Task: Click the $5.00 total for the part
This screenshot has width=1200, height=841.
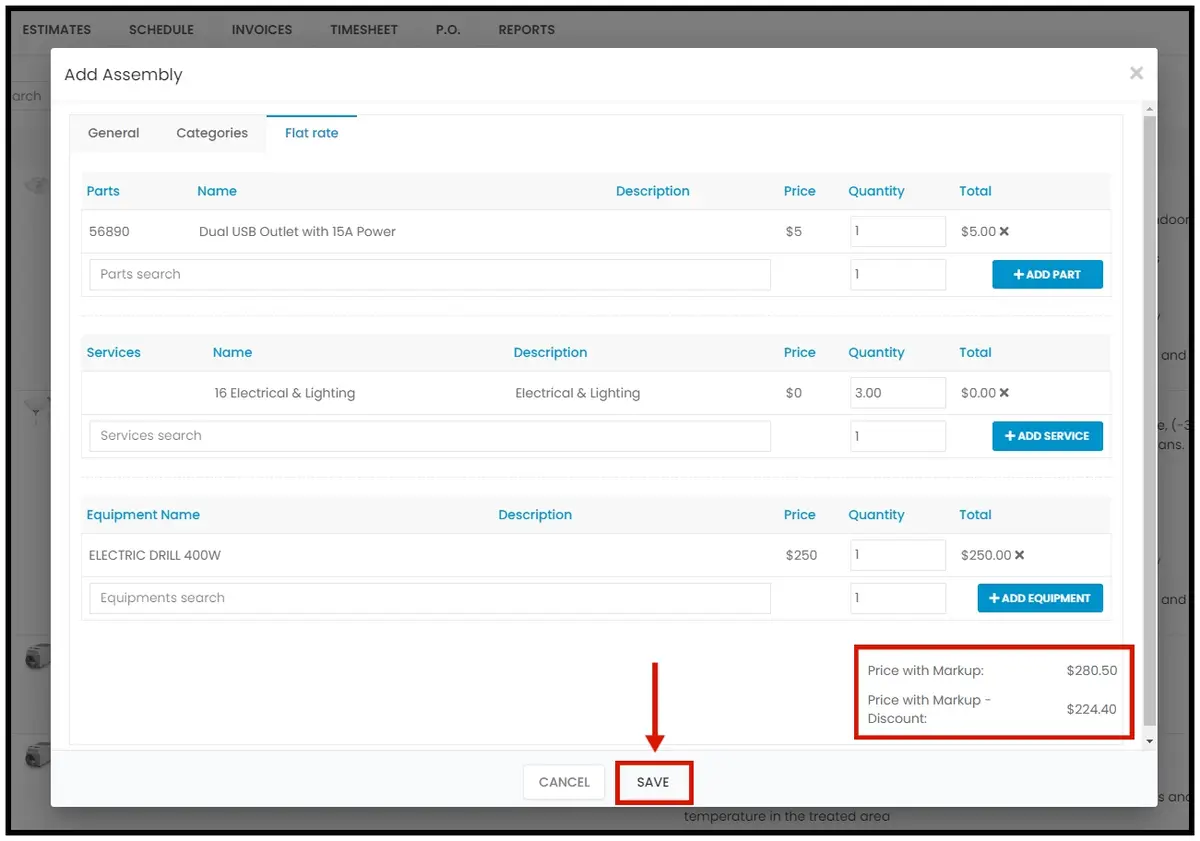Action: pos(978,232)
